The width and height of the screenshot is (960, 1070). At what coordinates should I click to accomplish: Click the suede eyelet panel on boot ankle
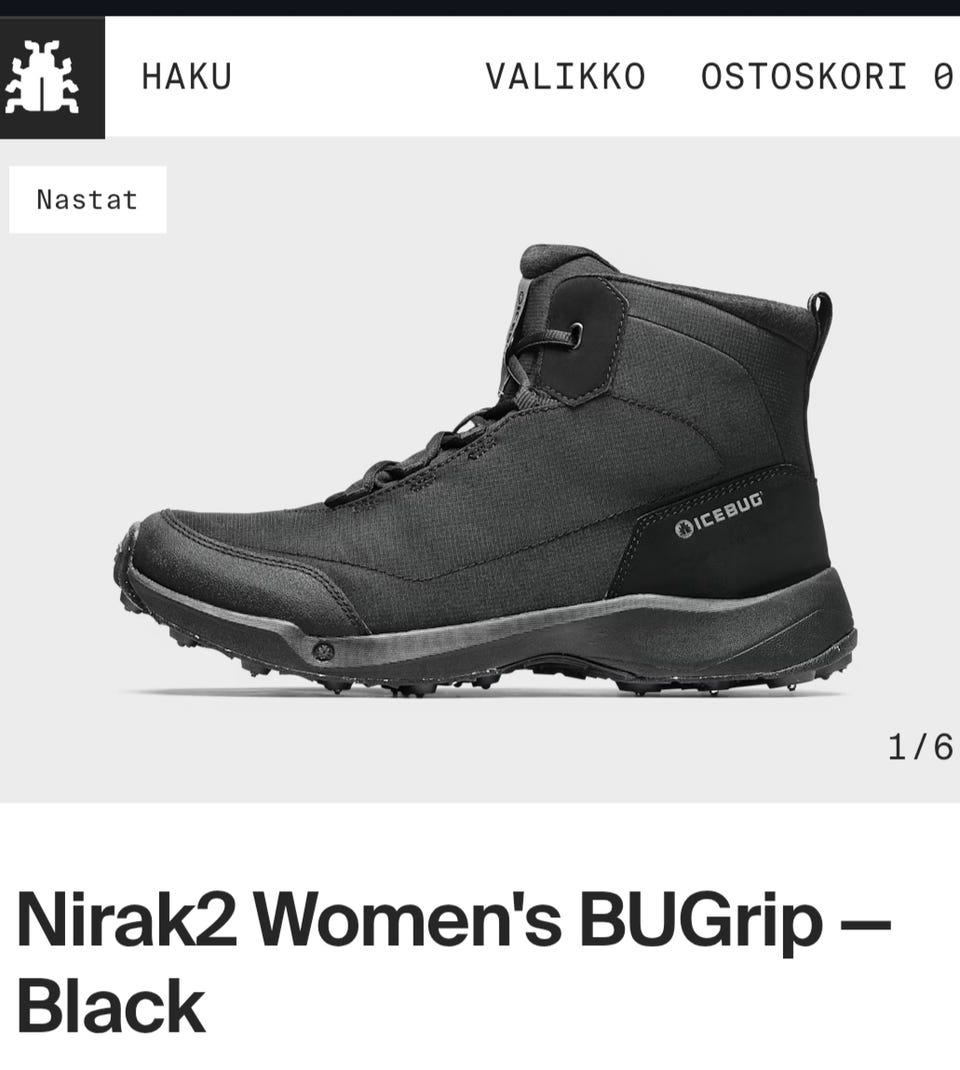pos(589,341)
